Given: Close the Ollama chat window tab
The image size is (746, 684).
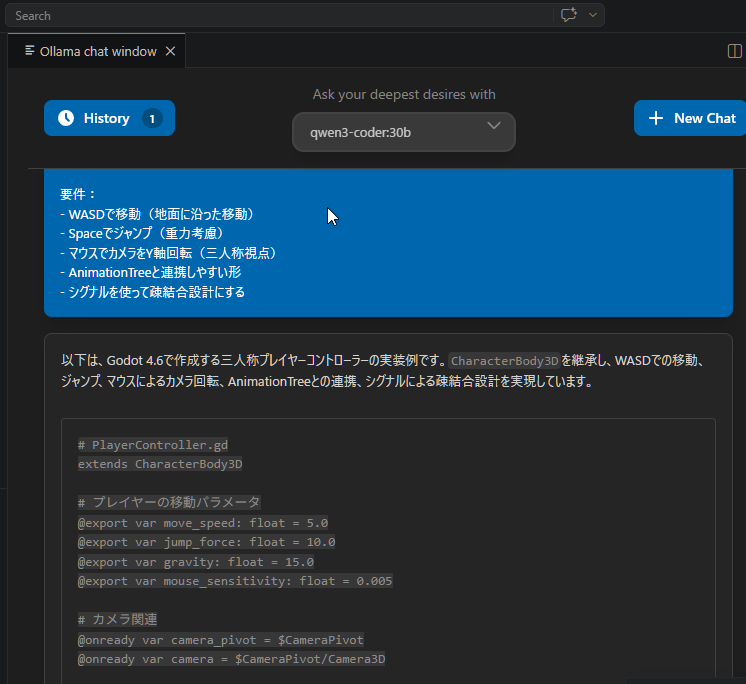Looking at the screenshot, I should (170, 51).
